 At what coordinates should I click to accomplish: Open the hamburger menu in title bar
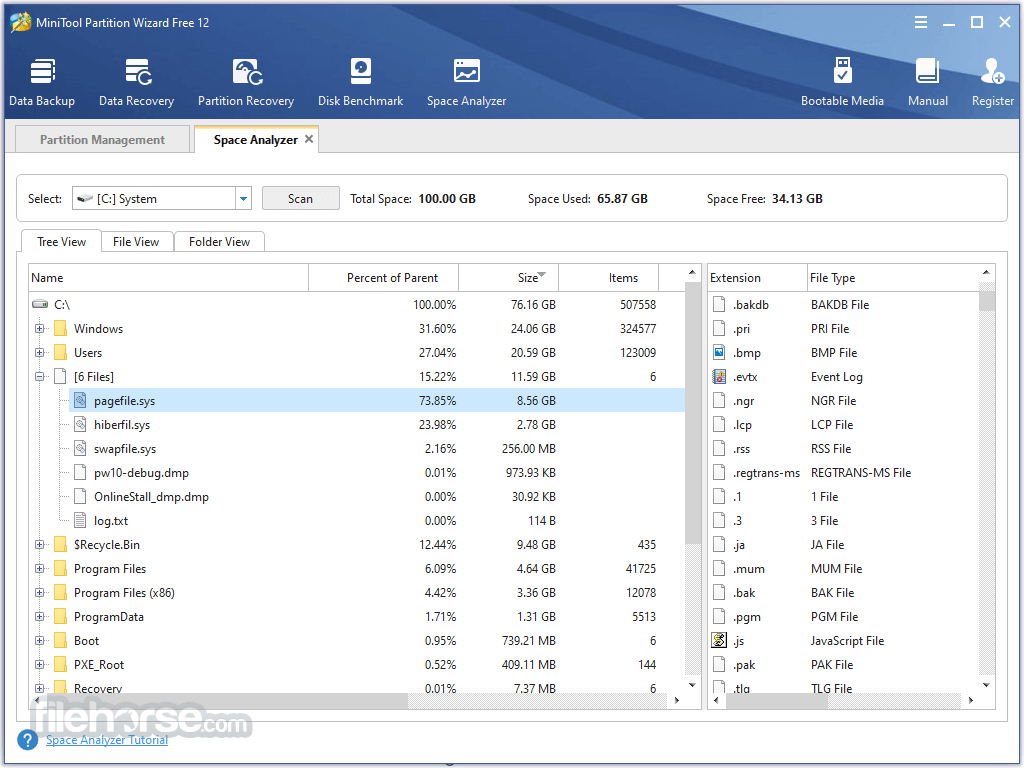921,22
